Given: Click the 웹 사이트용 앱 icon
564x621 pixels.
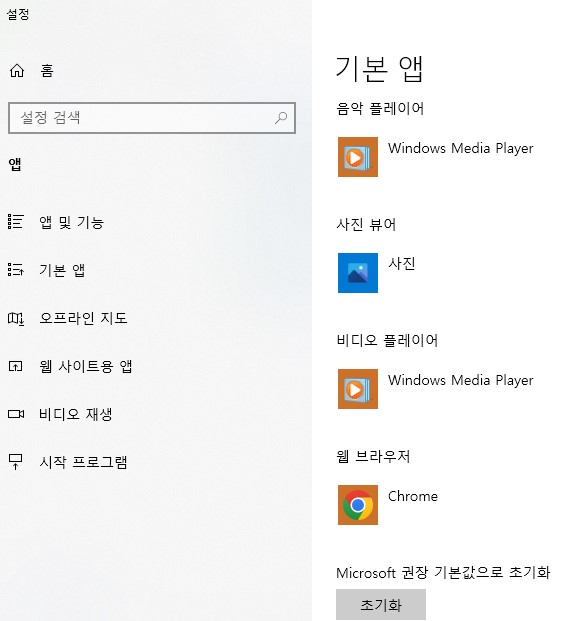Looking at the screenshot, I should [16, 366].
